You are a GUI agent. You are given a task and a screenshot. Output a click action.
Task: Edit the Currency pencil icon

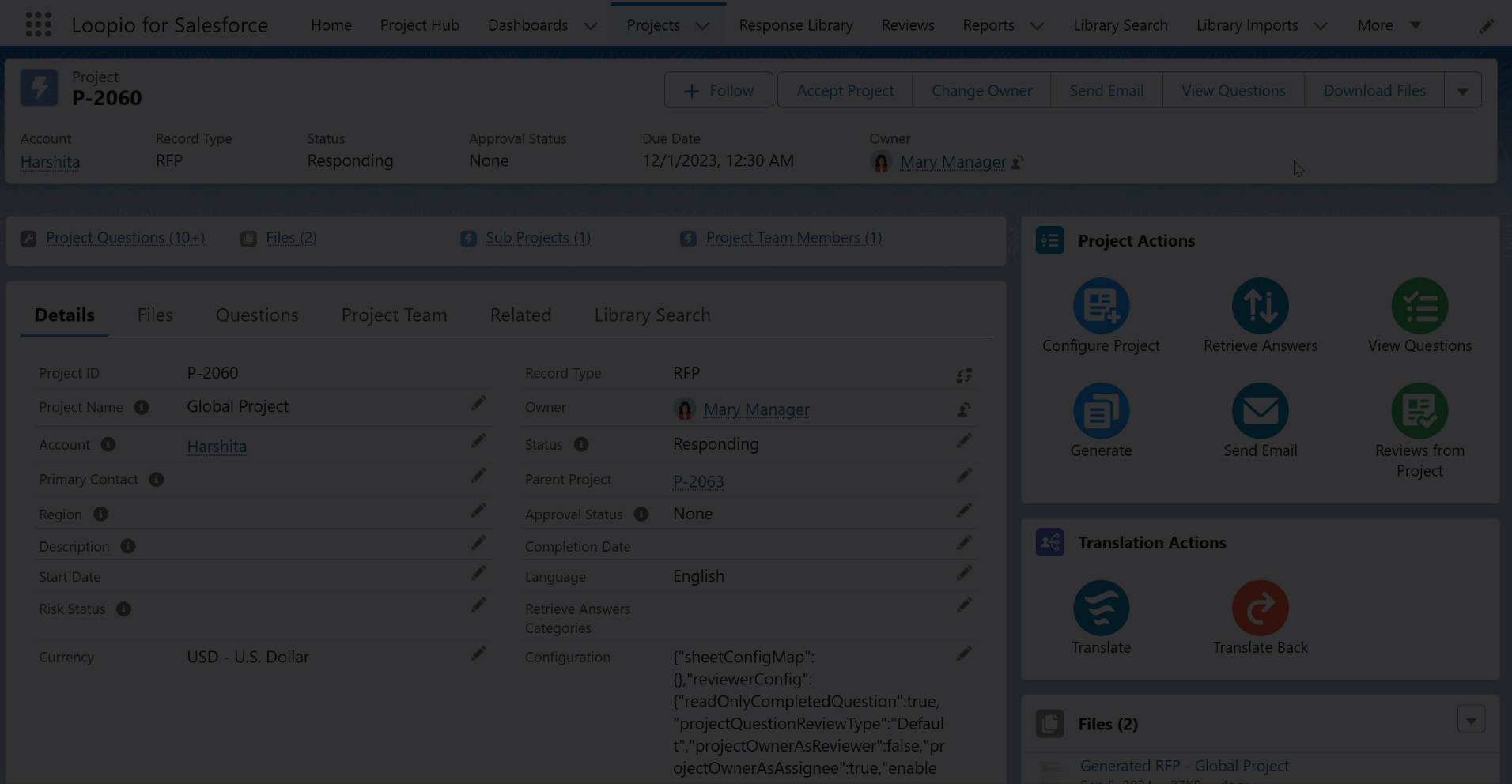pos(478,654)
